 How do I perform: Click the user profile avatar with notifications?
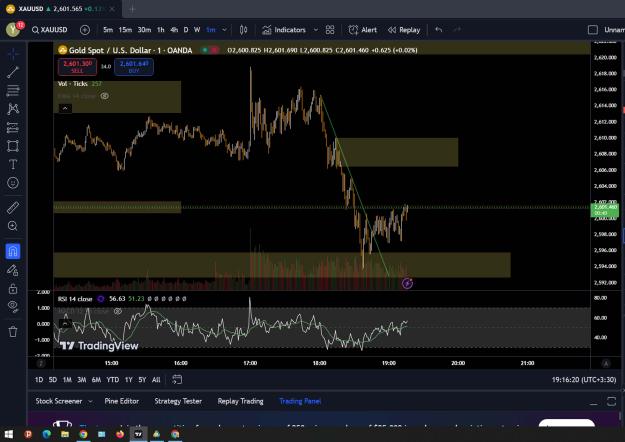(x=14, y=29)
